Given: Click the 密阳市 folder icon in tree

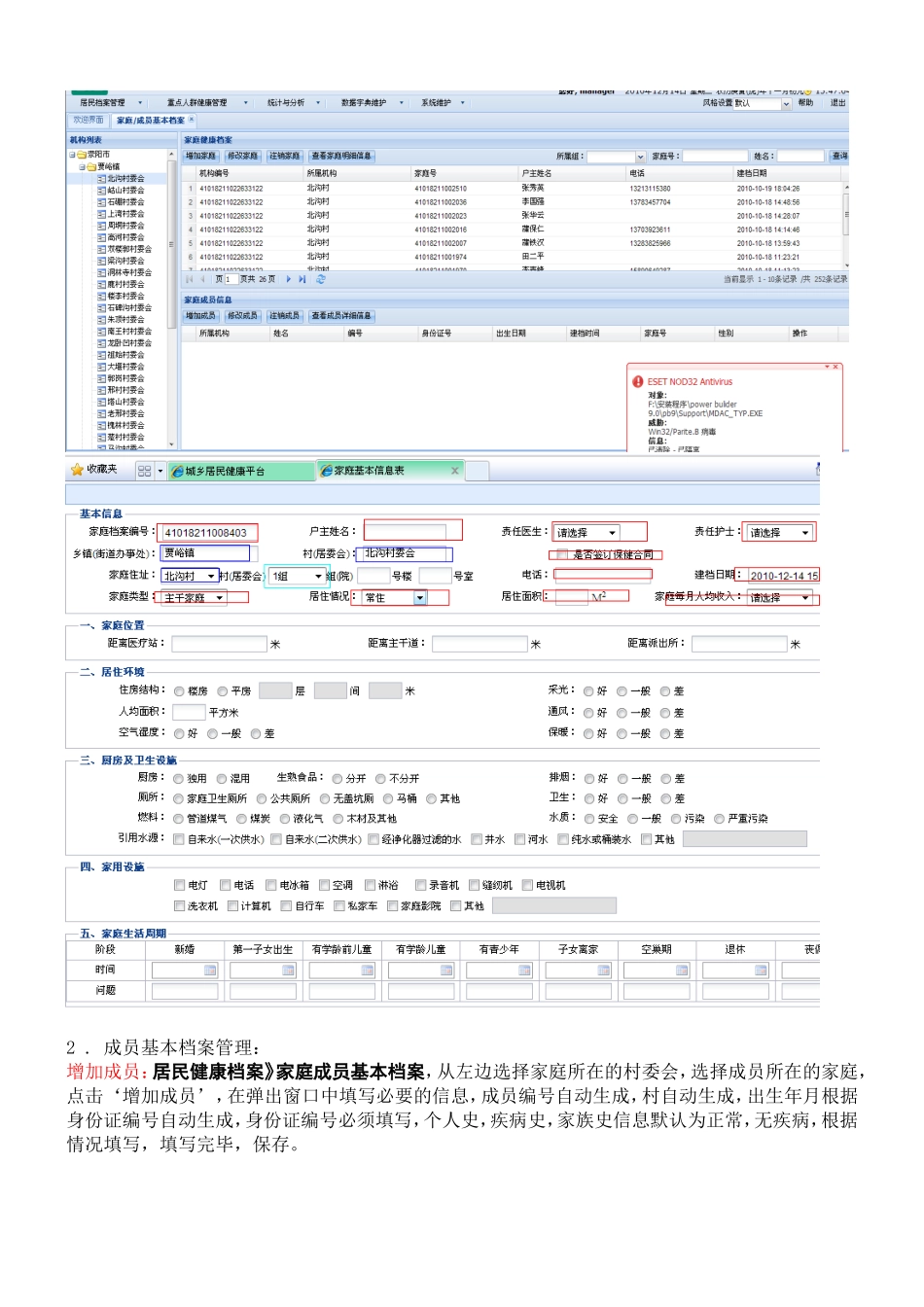Looking at the screenshot, I should [83, 155].
